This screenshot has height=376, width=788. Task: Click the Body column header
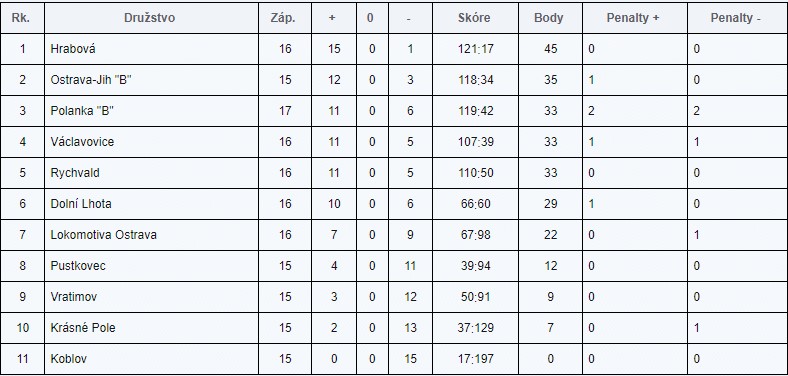[549, 18]
